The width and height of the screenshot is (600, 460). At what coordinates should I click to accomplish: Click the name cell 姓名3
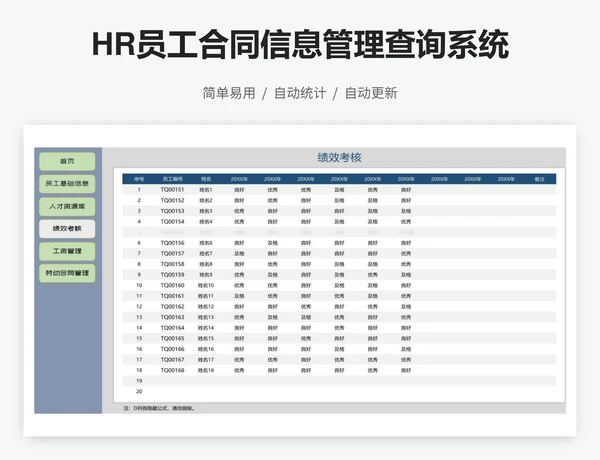coord(206,211)
